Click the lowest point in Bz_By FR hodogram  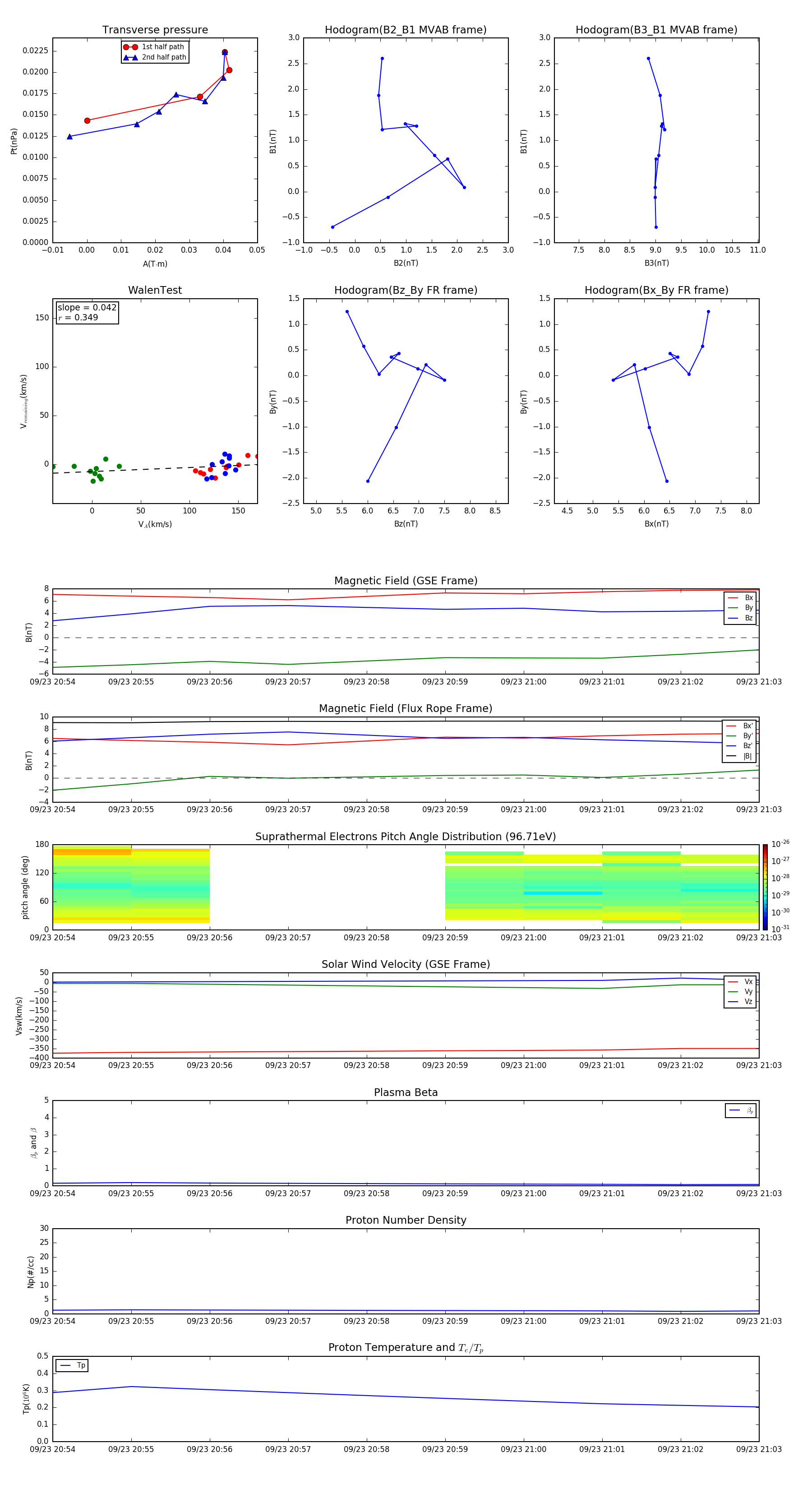(x=368, y=481)
